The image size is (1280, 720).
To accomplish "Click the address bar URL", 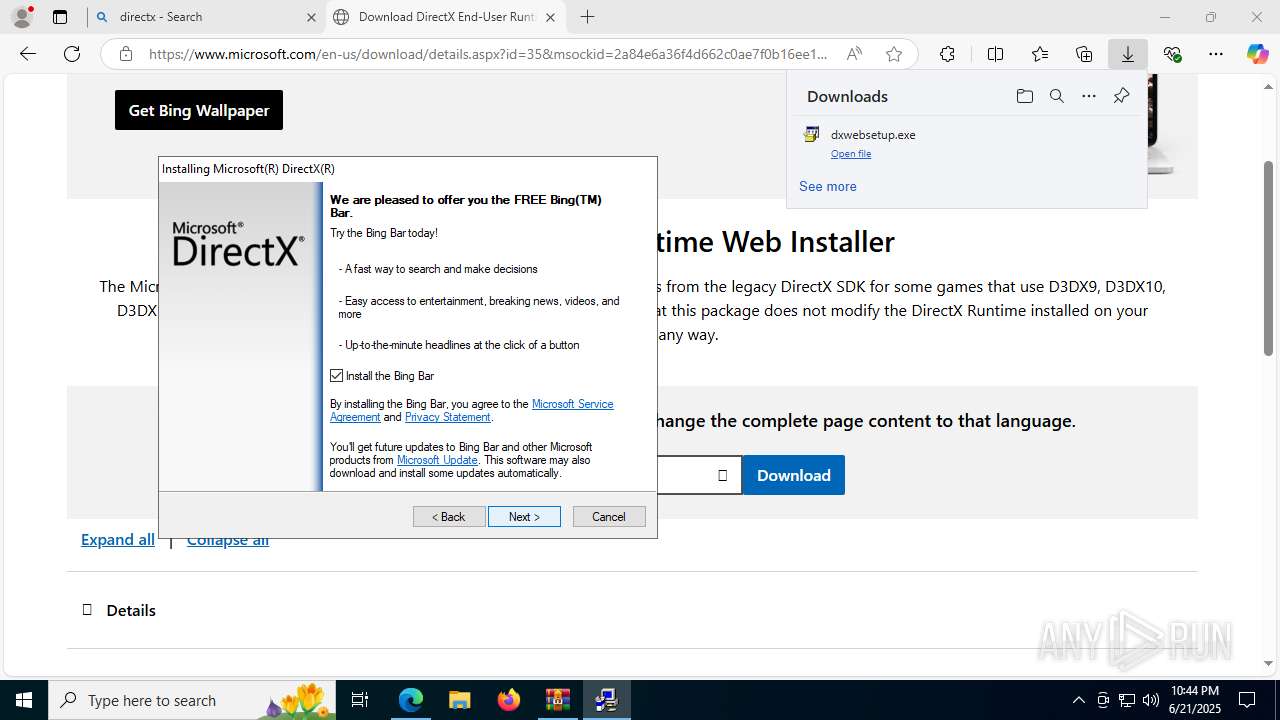I will pyautogui.click(x=488, y=54).
